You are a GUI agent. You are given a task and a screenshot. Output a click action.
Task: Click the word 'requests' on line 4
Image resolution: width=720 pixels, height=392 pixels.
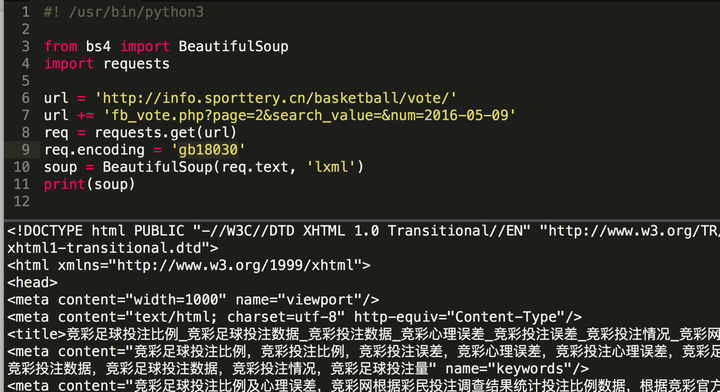[x=136, y=64]
